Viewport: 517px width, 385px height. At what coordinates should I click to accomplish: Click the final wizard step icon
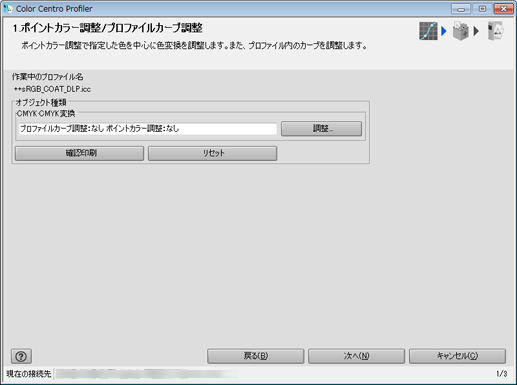(x=496, y=31)
